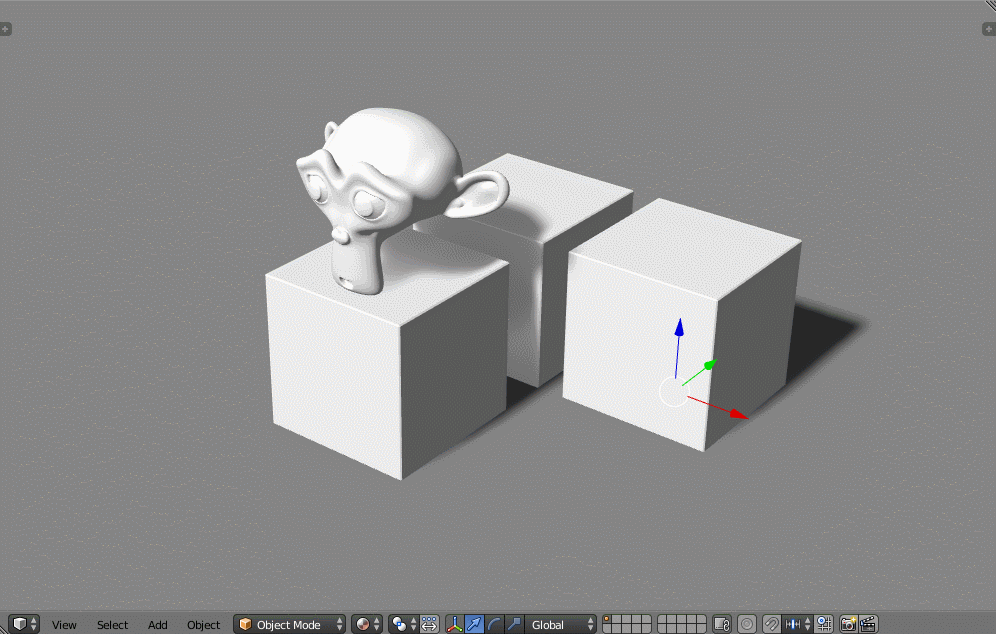
Task: Toggle proportional editing circle icon
Action: (x=747, y=624)
